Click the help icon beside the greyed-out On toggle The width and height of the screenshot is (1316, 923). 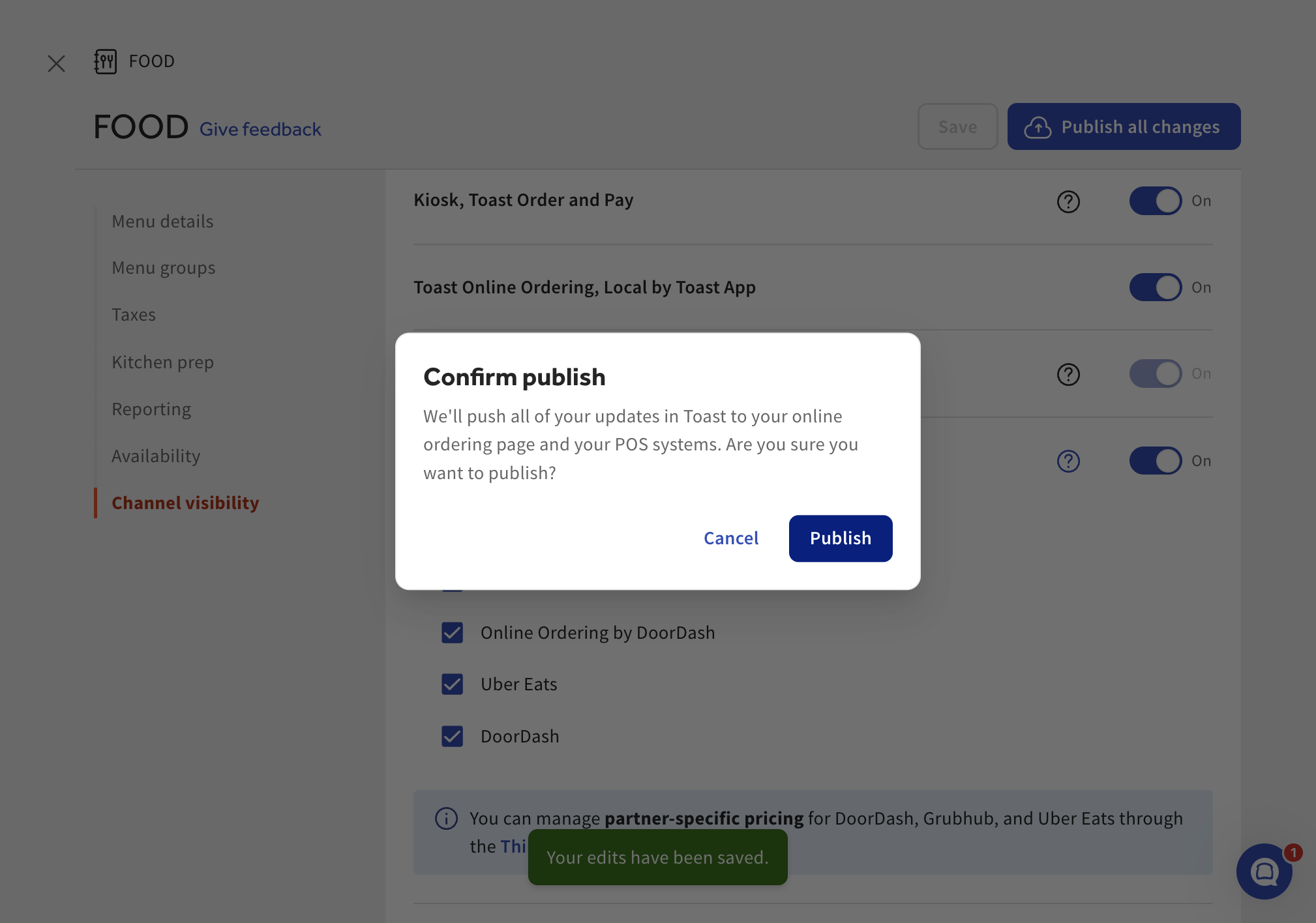[1068, 374]
